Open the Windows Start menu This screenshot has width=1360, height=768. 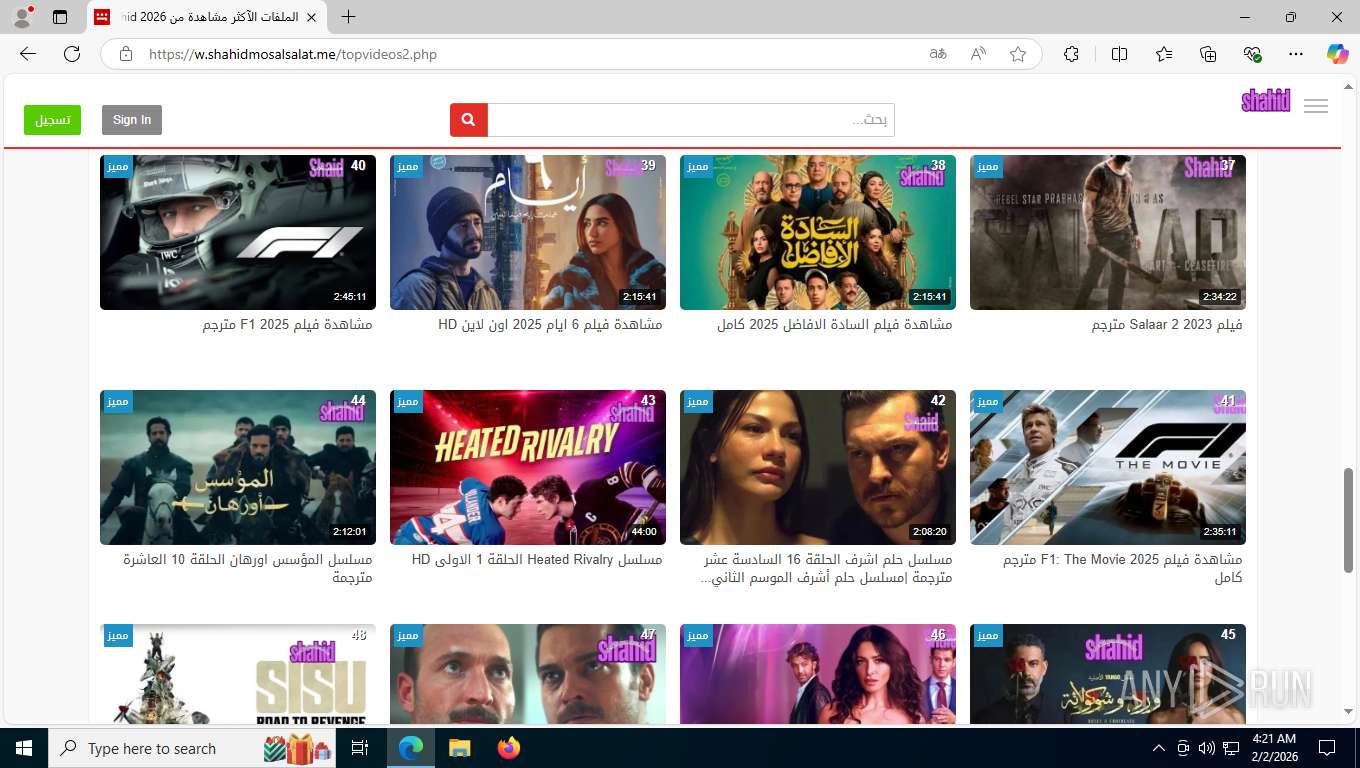click(x=24, y=748)
